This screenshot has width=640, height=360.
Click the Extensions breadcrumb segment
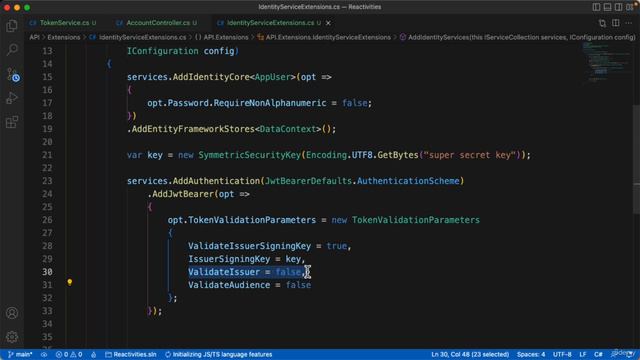coord(64,37)
